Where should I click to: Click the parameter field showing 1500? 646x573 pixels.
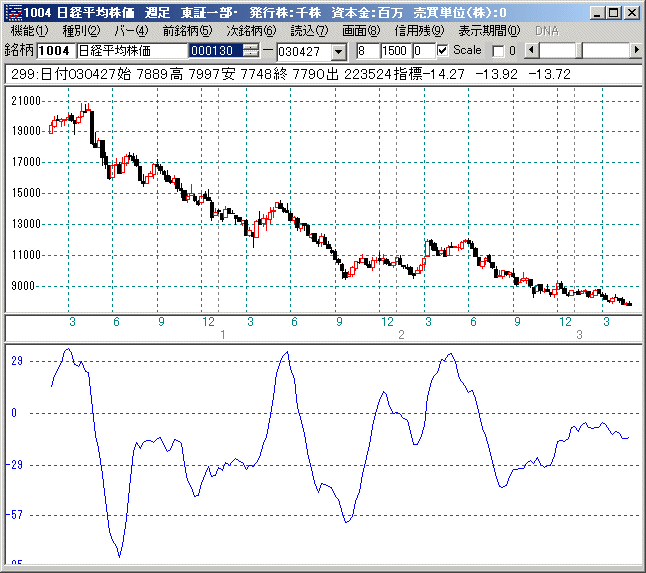[x=396, y=51]
